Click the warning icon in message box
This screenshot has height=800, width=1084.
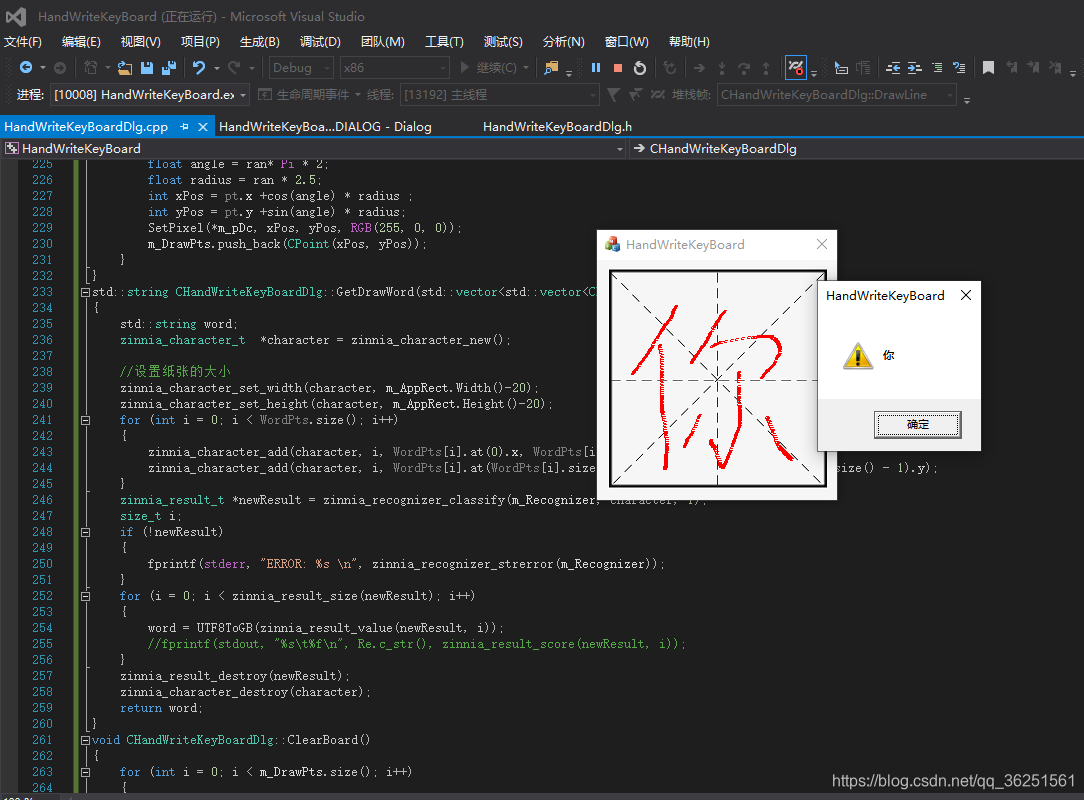[x=858, y=356]
